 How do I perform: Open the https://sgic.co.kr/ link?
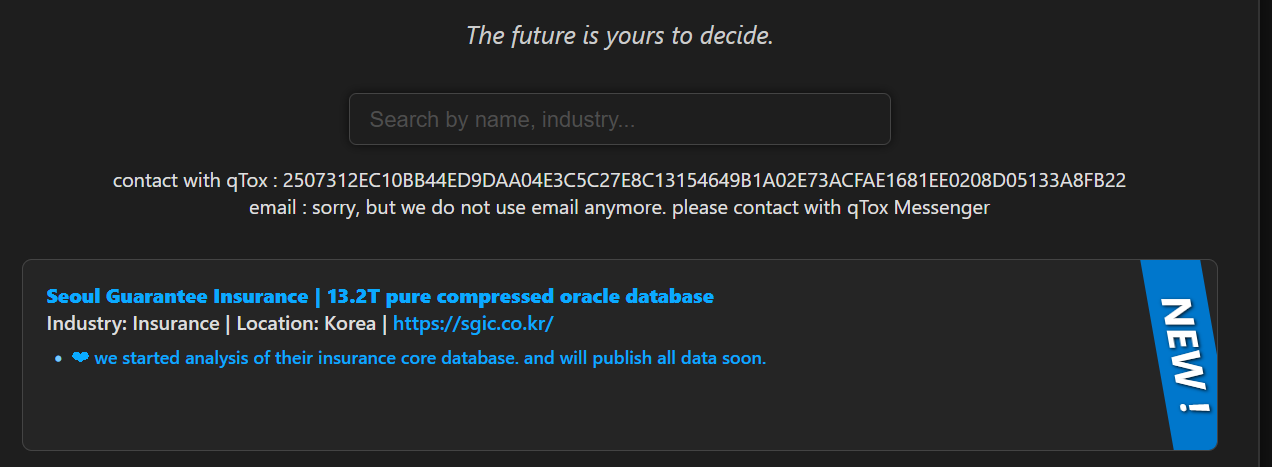[473, 324]
